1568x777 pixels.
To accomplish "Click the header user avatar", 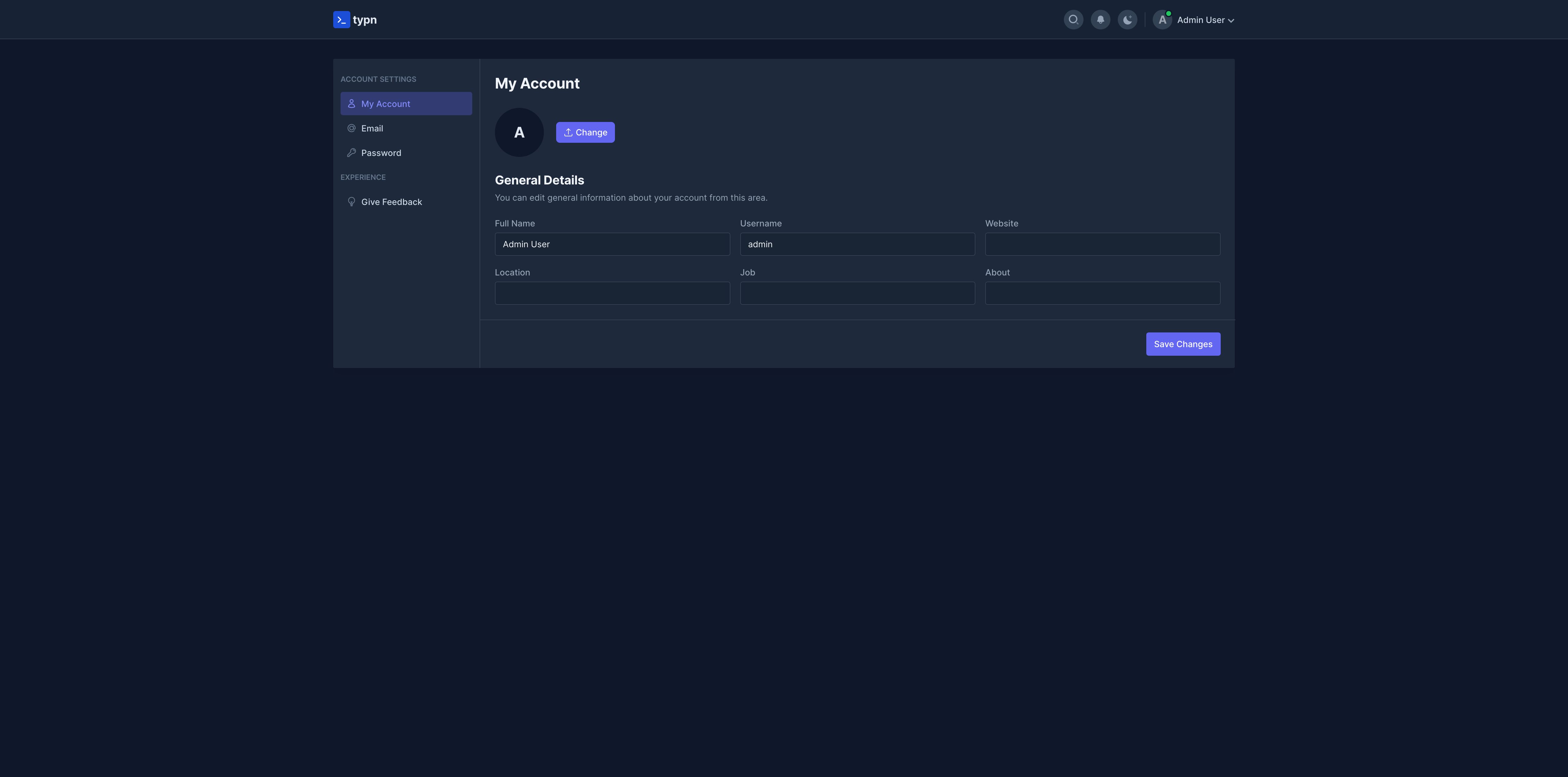I will 1162,20.
